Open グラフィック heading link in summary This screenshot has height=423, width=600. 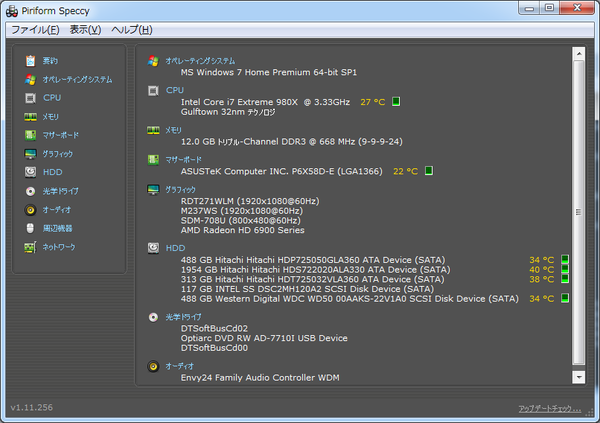pos(180,189)
